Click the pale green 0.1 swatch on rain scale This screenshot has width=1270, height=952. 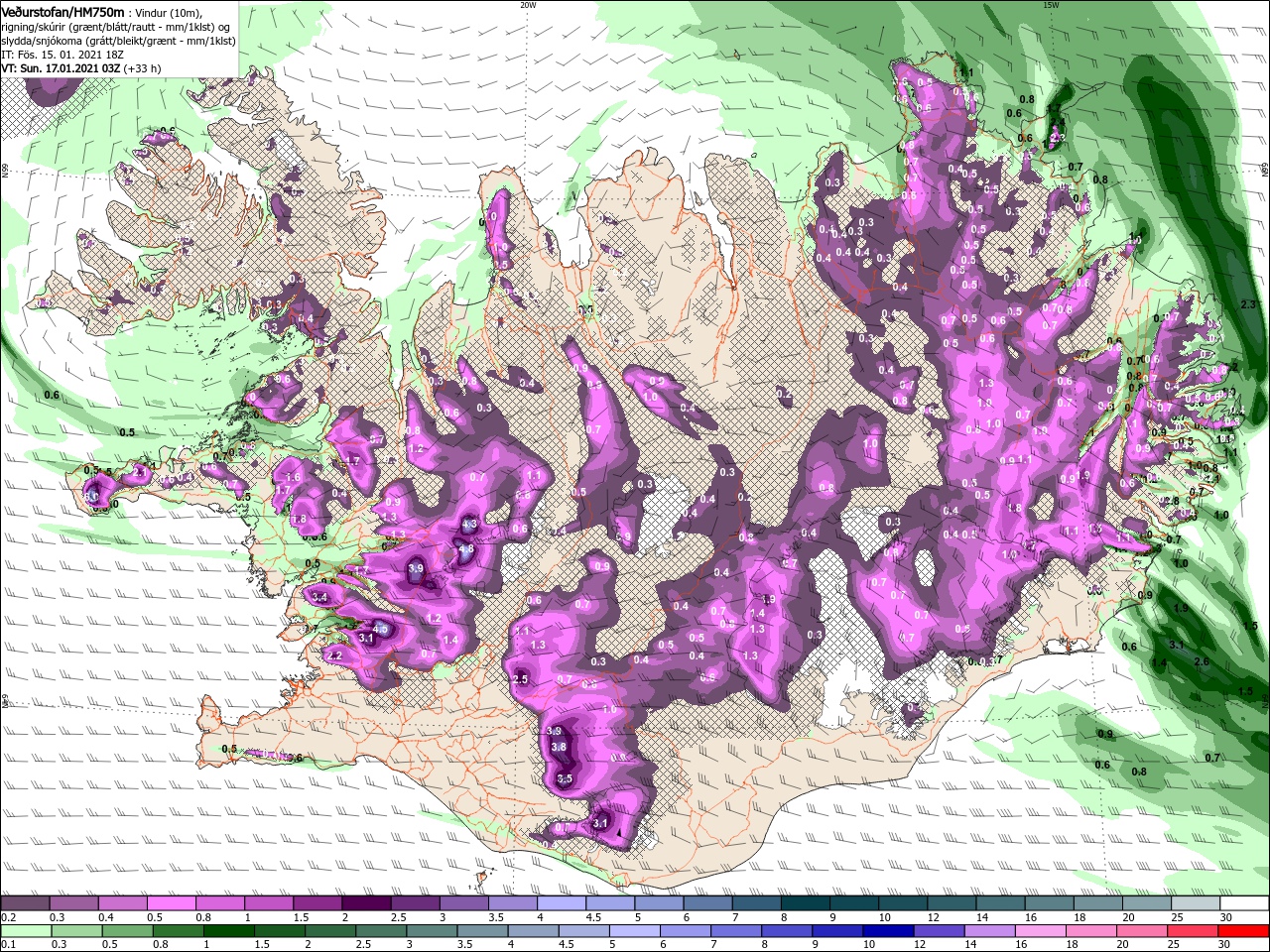coord(25,931)
